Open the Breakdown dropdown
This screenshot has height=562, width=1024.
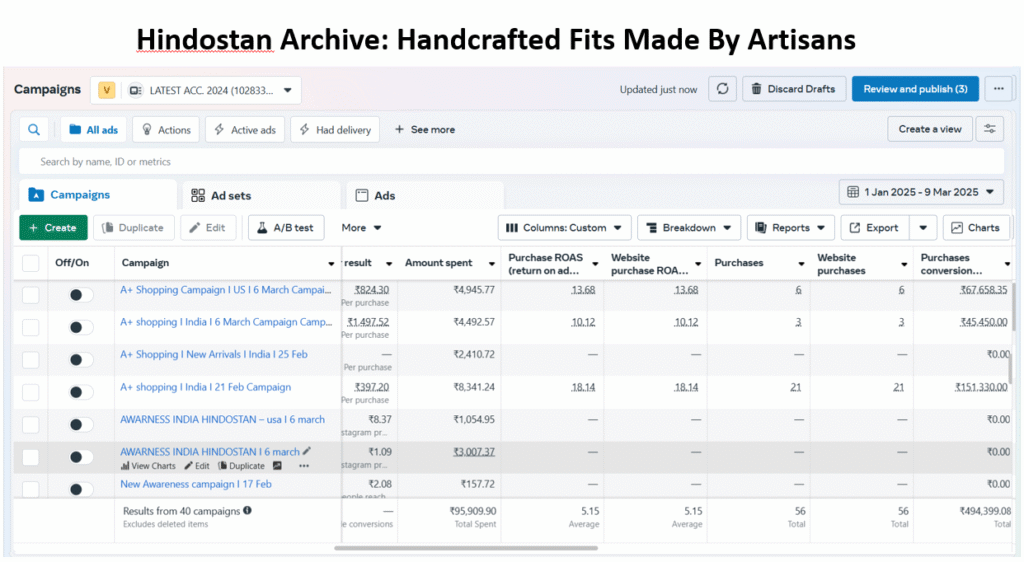point(689,228)
